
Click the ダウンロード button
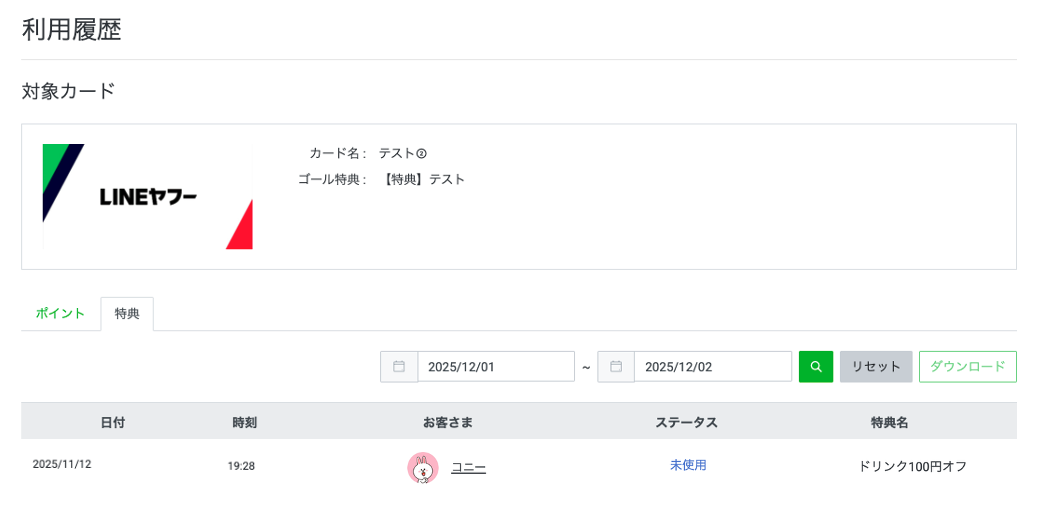coord(967,367)
